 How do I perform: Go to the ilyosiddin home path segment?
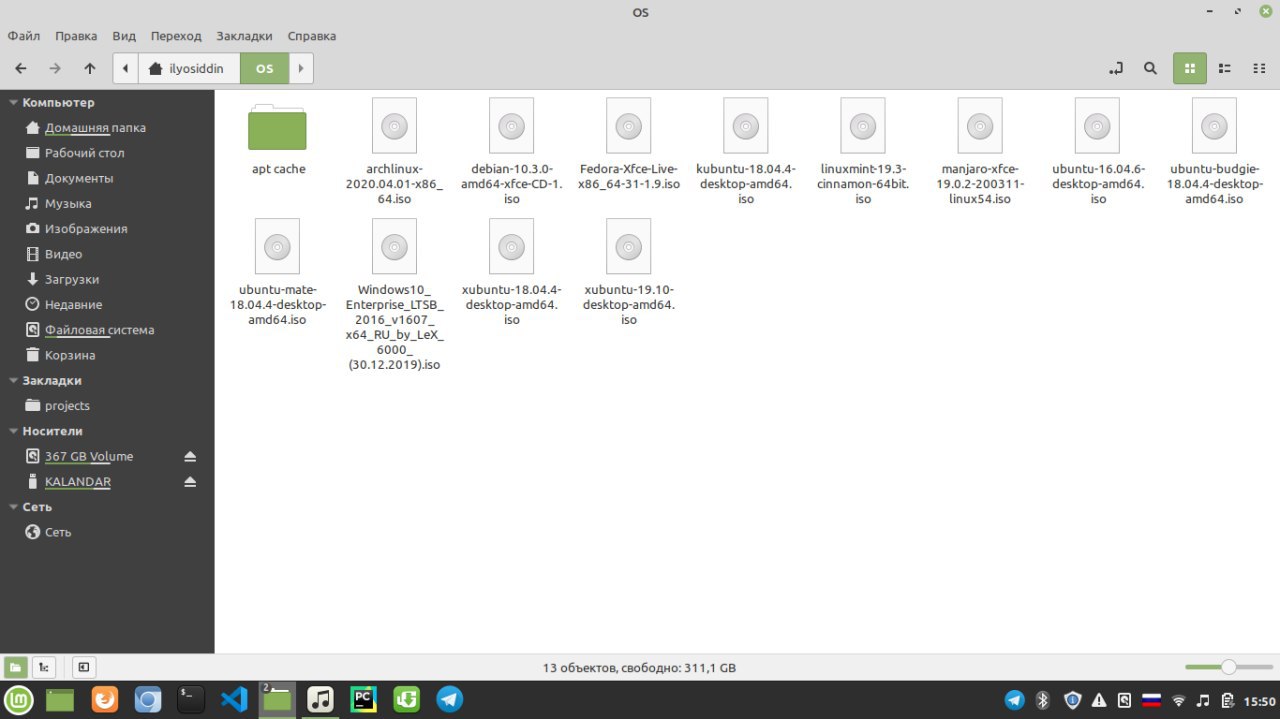tap(188, 68)
